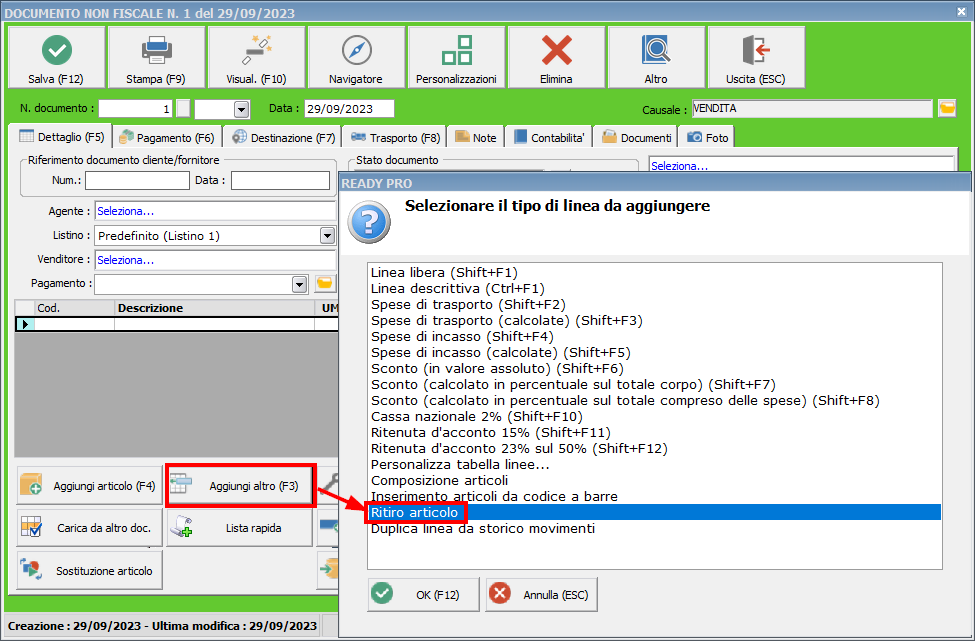Open the Altro search options
Viewport: 975px width, 641px height.
pos(656,57)
